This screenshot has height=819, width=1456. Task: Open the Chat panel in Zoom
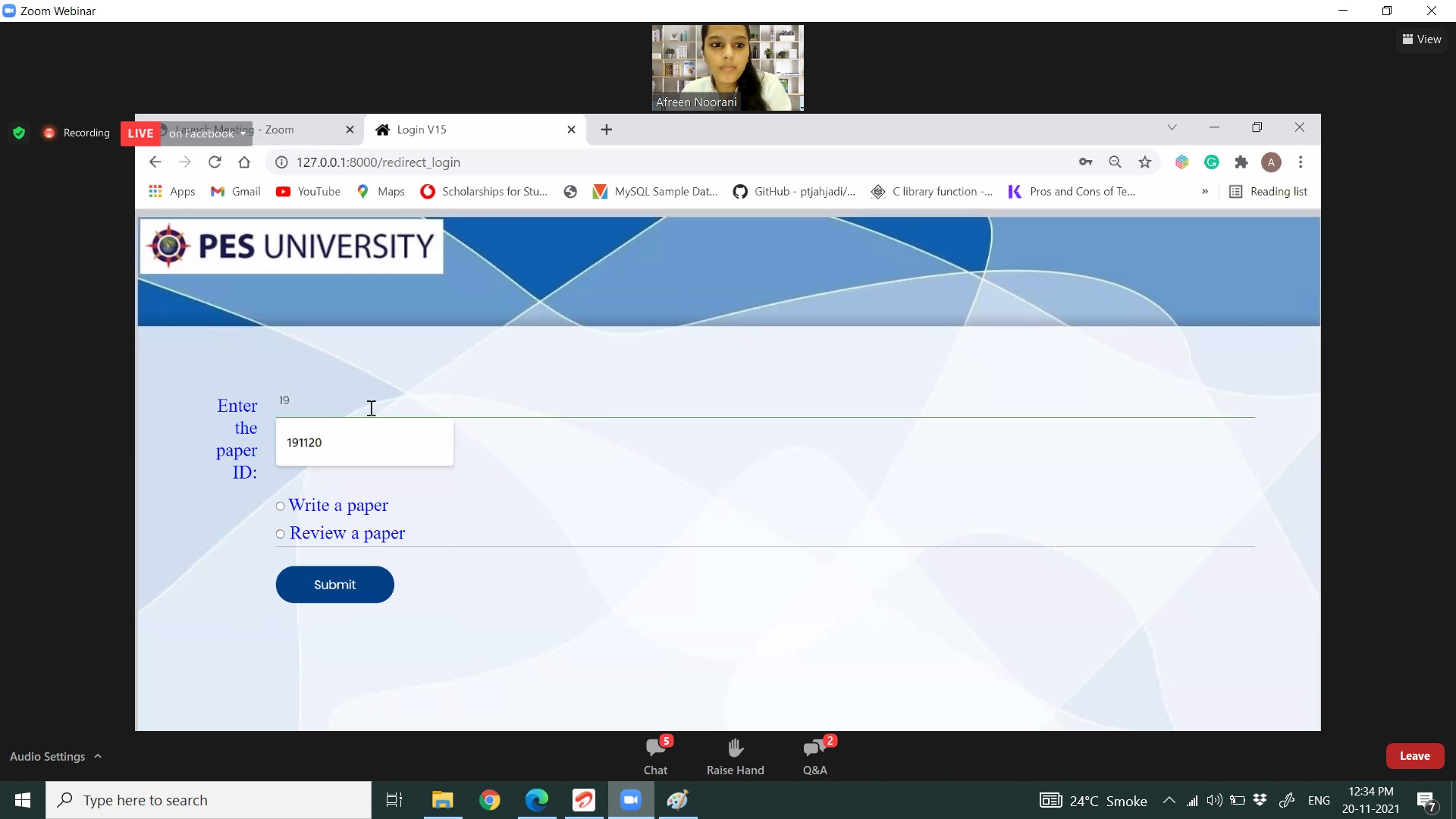point(655,755)
